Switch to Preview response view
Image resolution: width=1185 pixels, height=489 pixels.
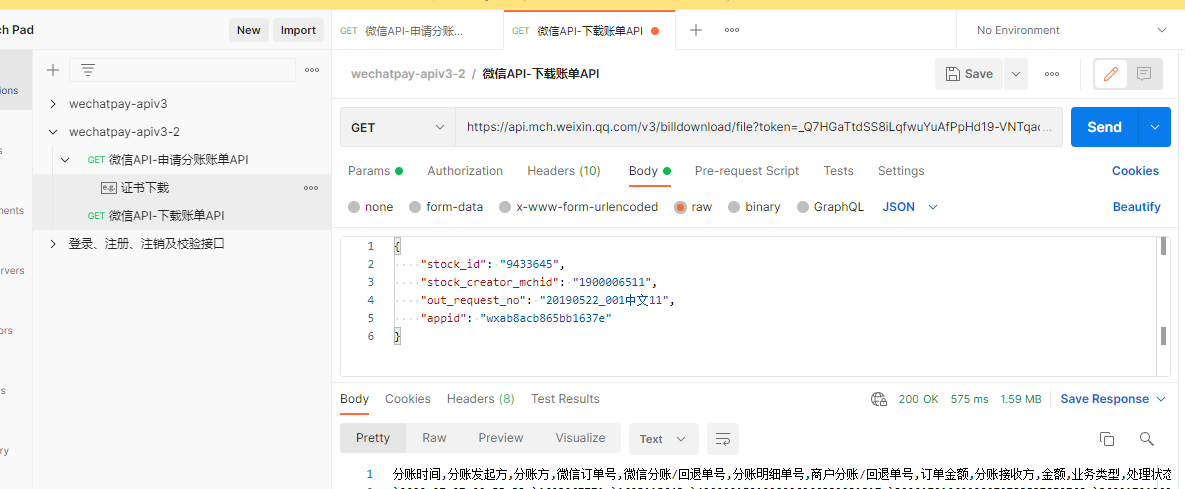[500, 438]
